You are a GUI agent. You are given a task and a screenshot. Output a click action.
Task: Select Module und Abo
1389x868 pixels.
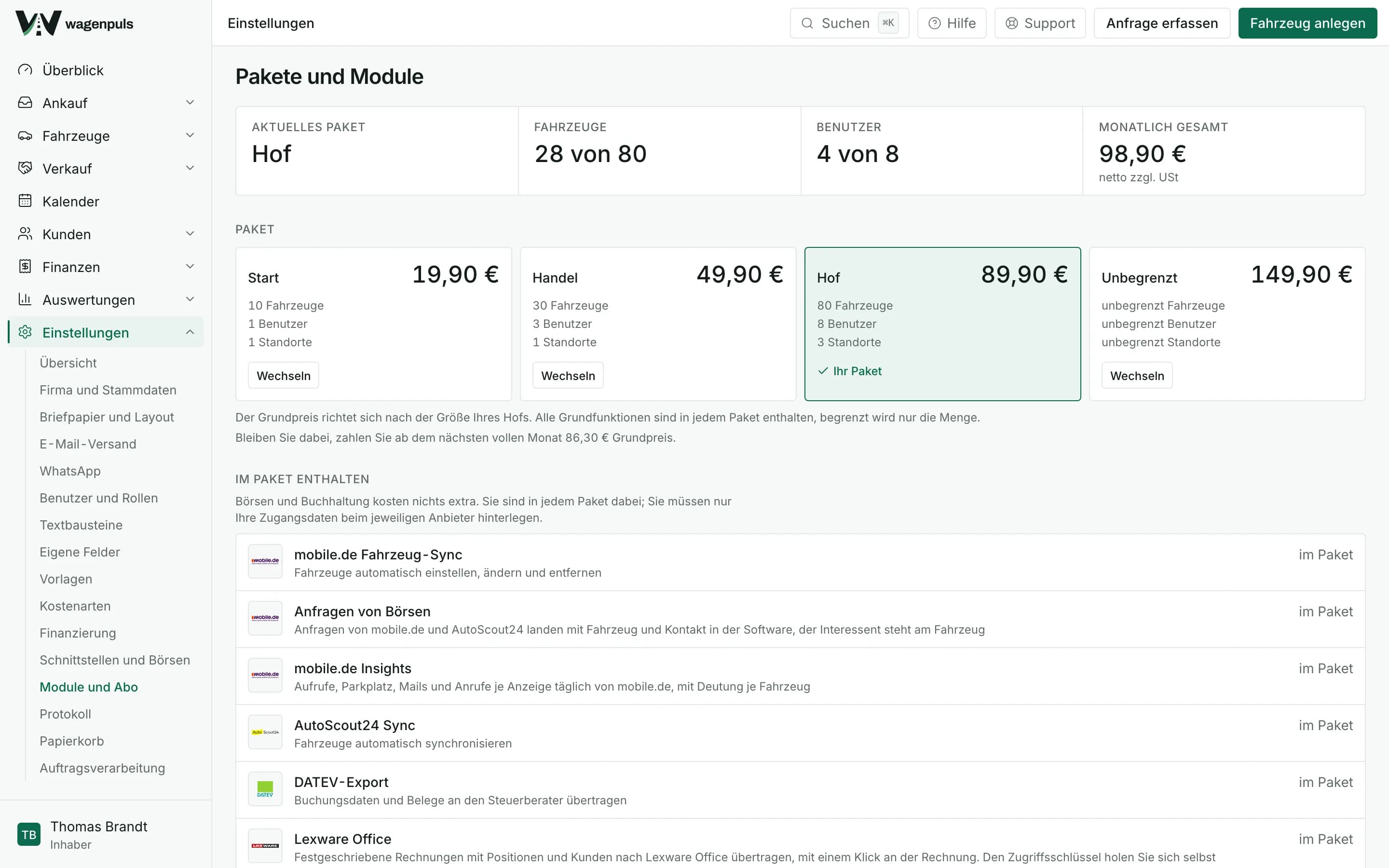(x=89, y=687)
